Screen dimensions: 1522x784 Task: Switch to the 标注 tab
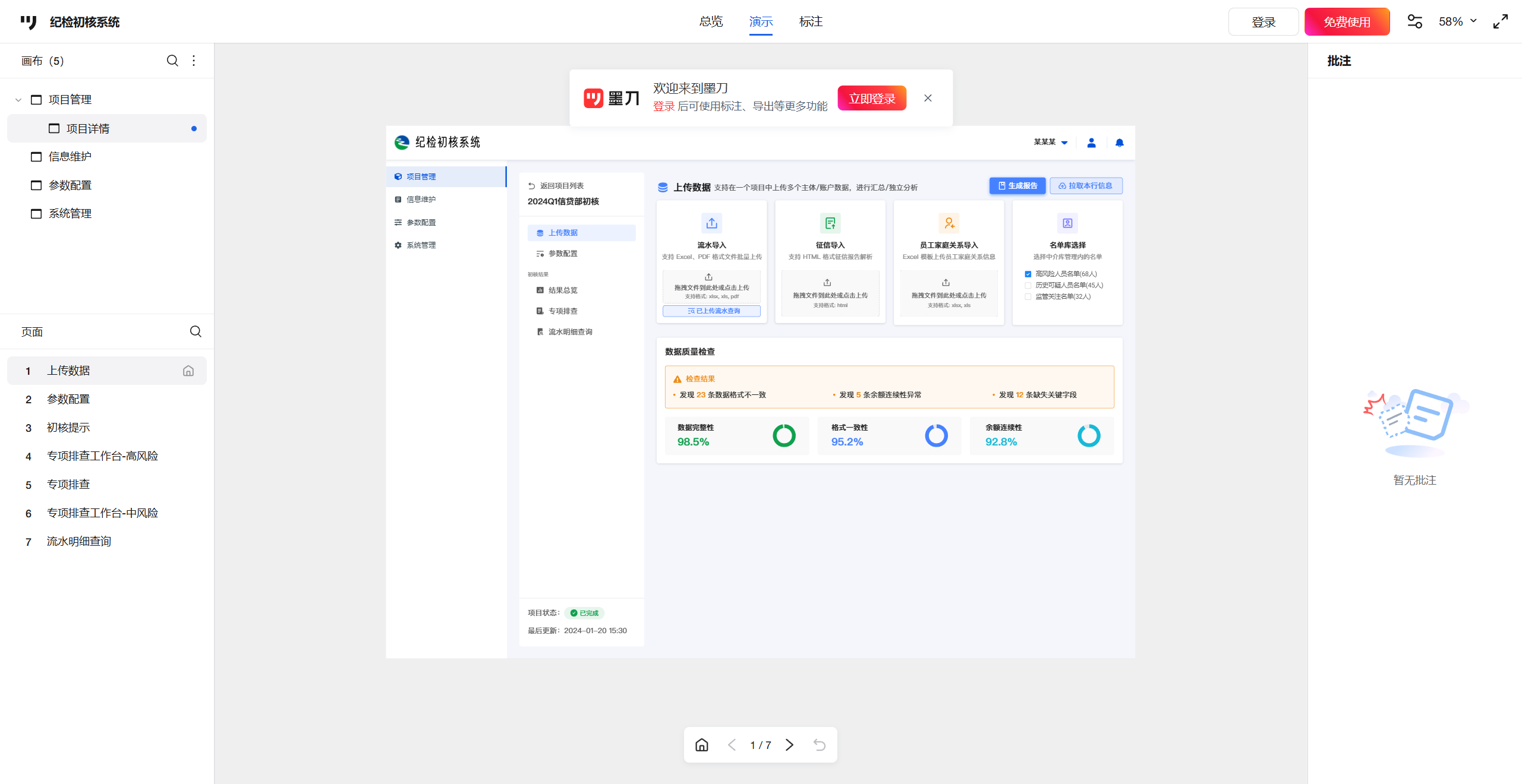[811, 22]
